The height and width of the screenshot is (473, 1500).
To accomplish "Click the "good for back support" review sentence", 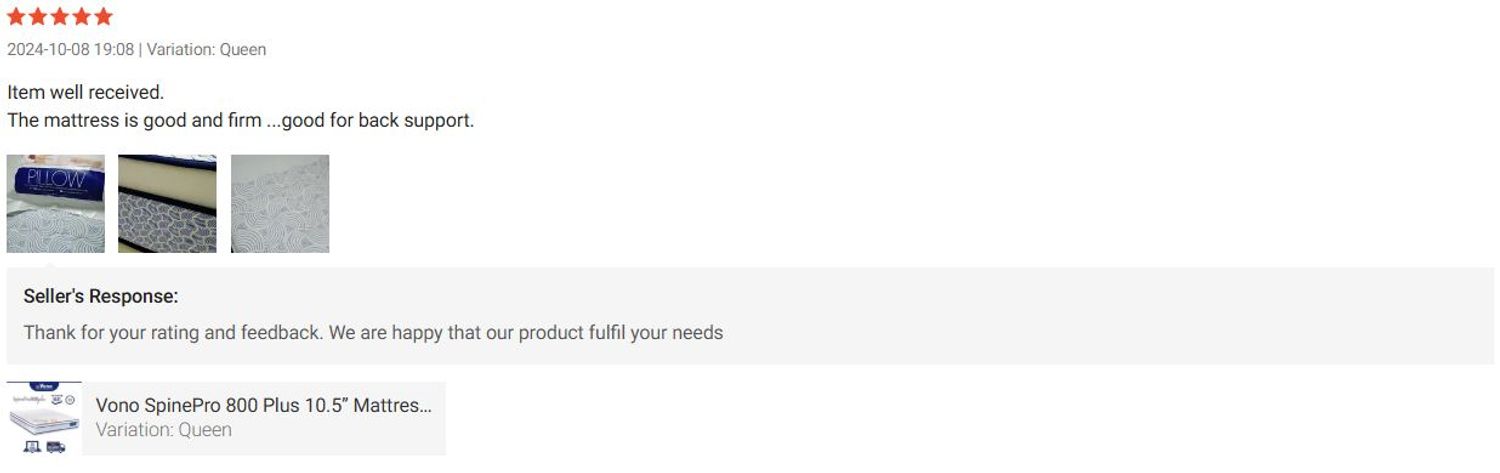I will [x=378, y=121].
